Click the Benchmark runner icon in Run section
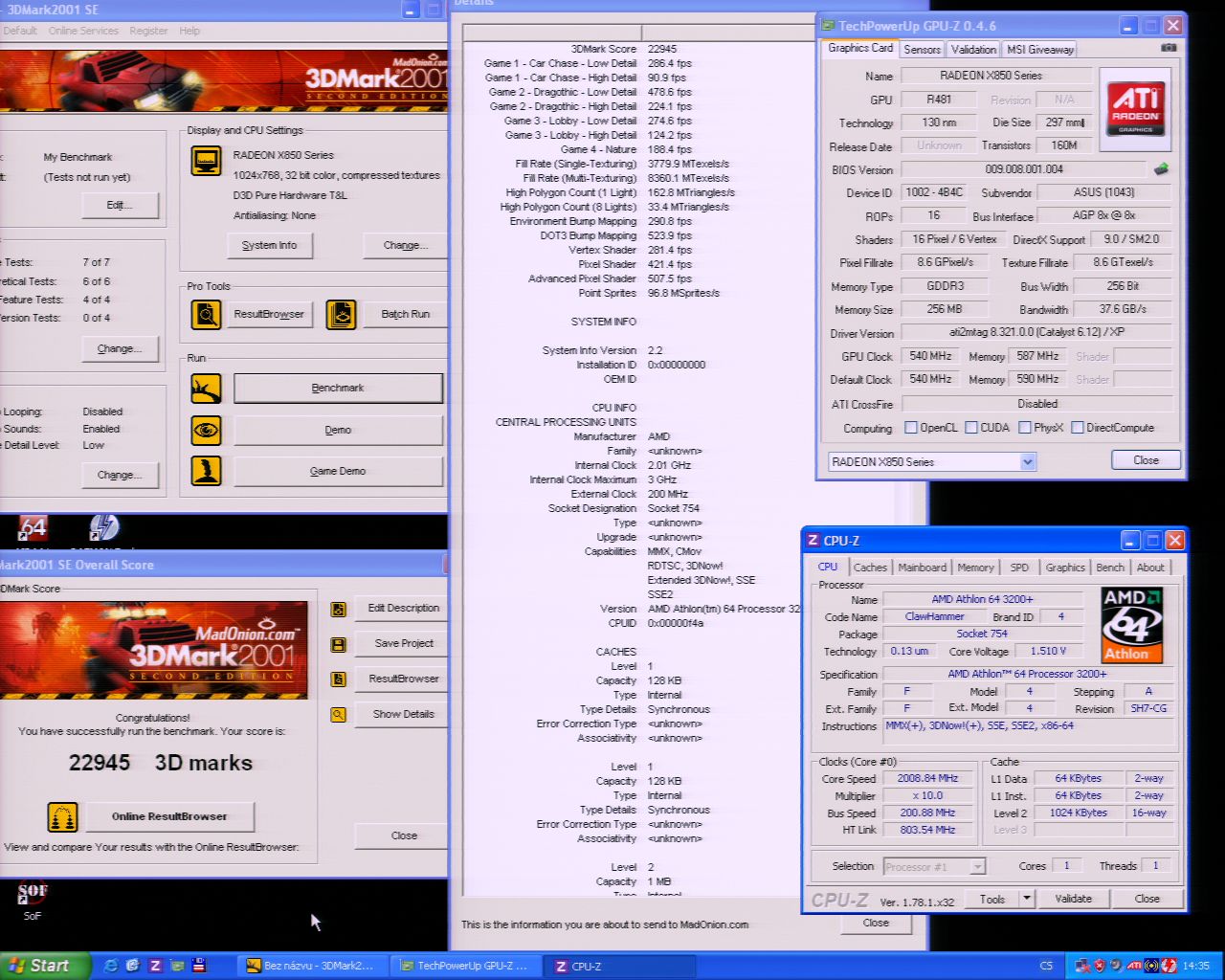 [x=206, y=388]
